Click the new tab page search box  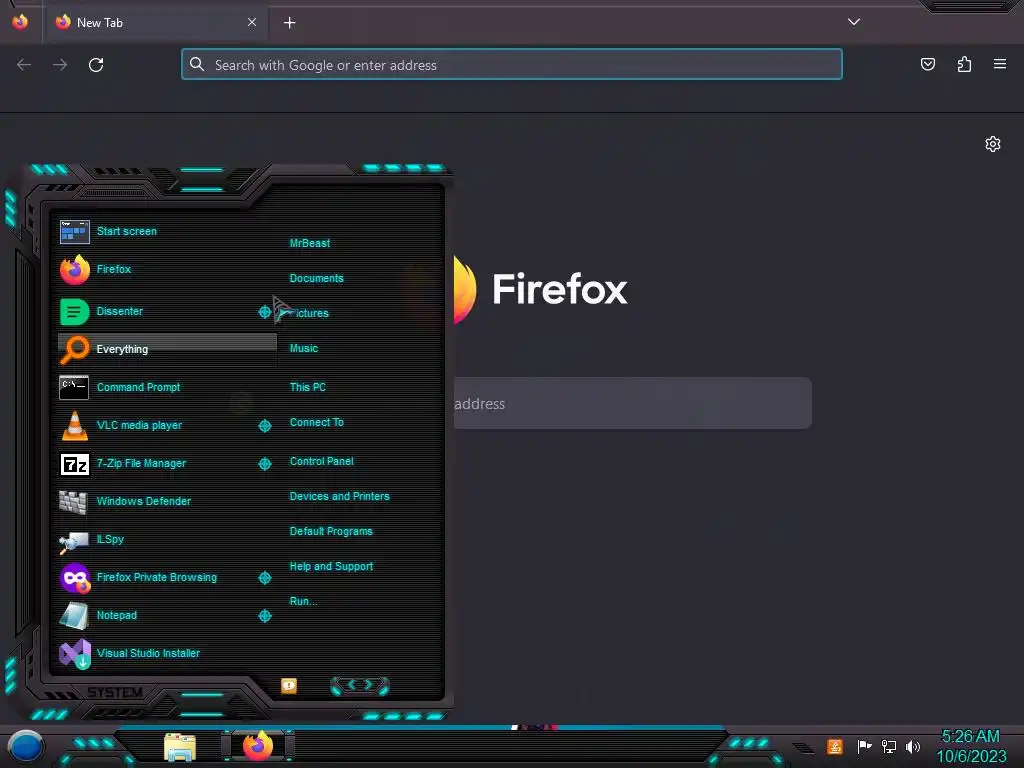[632, 404]
